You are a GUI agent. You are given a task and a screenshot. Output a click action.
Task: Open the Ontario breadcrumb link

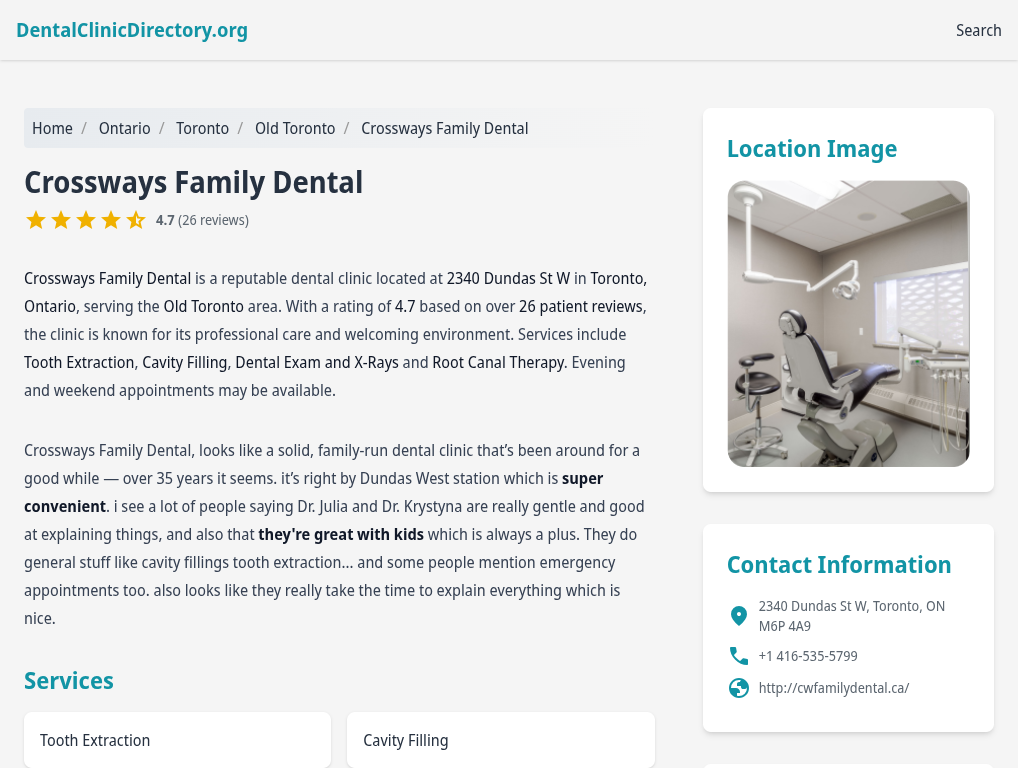[x=124, y=129]
